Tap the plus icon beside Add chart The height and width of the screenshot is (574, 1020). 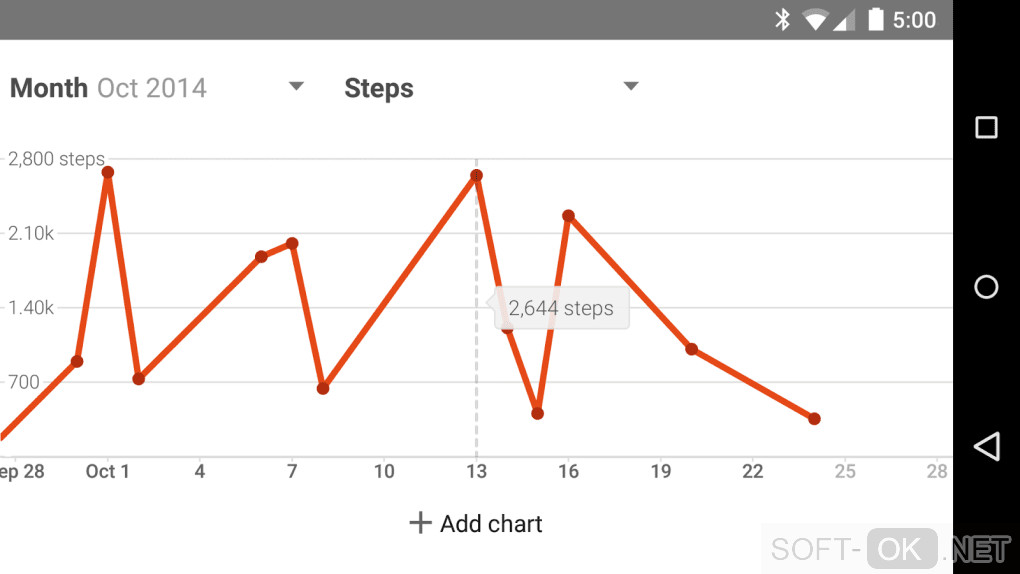420,523
